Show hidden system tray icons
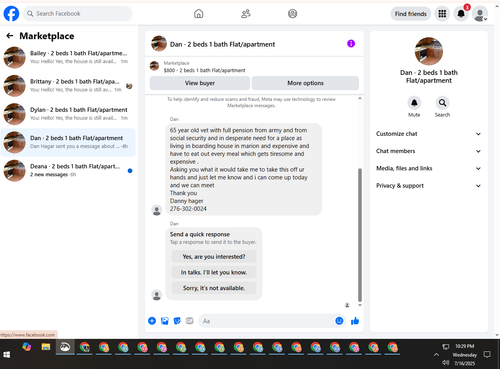 [436, 355]
